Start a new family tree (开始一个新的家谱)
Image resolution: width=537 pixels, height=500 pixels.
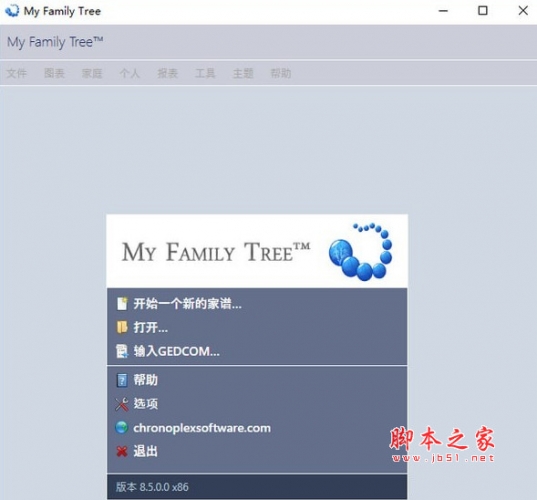187,303
